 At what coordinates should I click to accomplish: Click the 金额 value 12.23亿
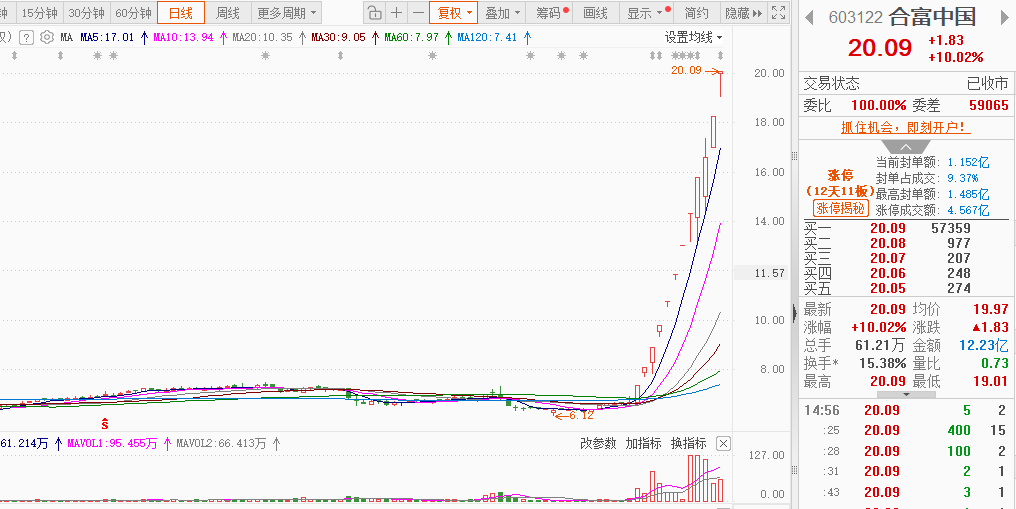[984, 345]
